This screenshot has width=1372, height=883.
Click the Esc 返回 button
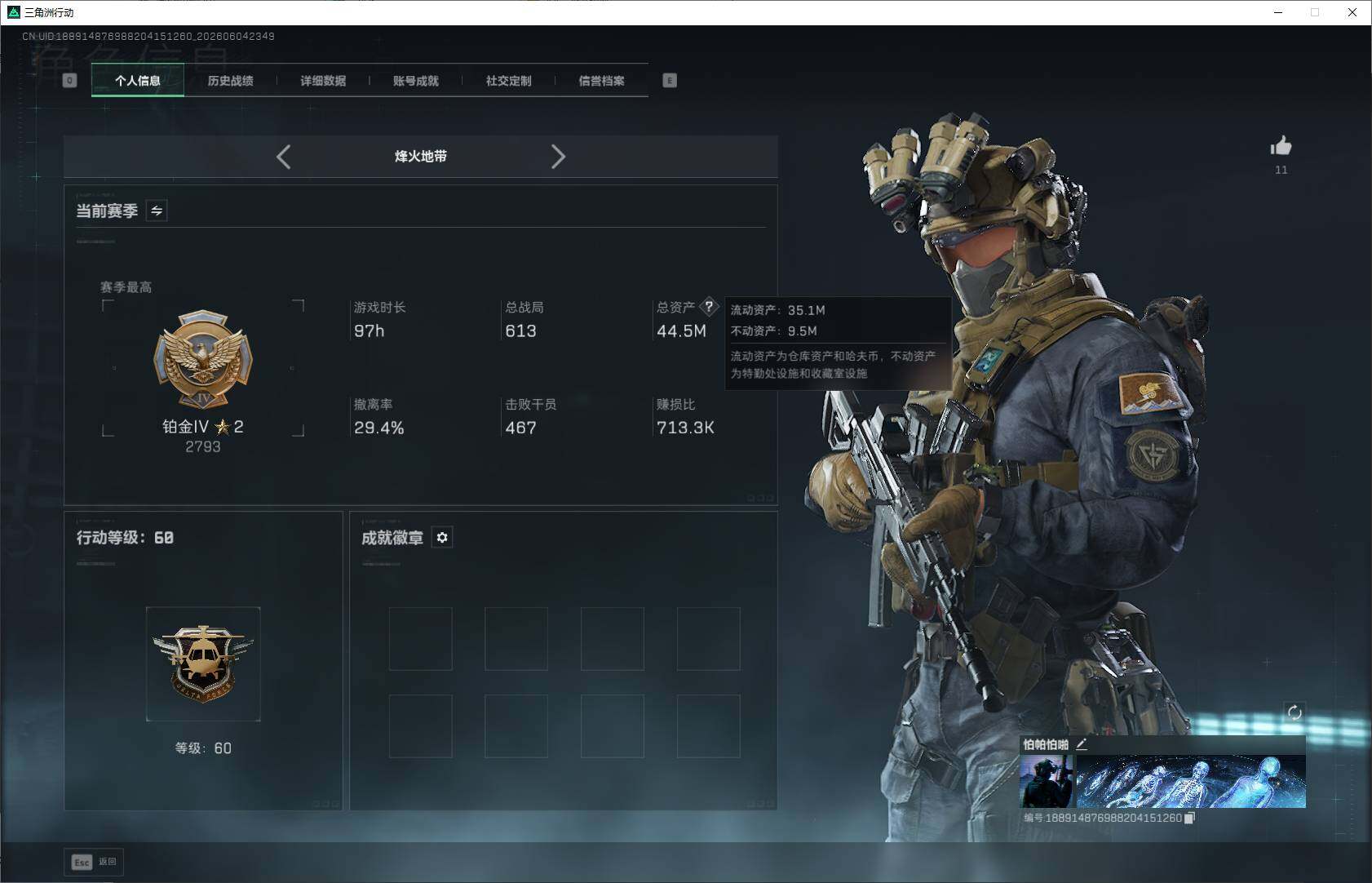coord(94,862)
